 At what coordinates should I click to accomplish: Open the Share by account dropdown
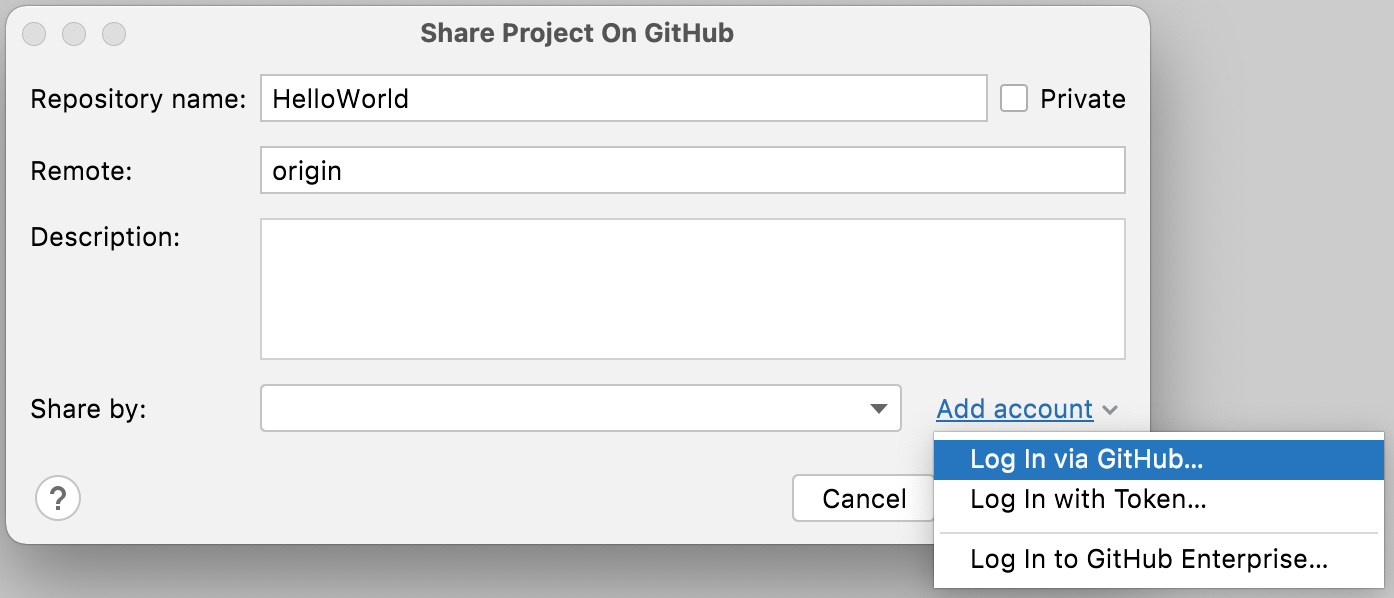[x=580, y=408]
